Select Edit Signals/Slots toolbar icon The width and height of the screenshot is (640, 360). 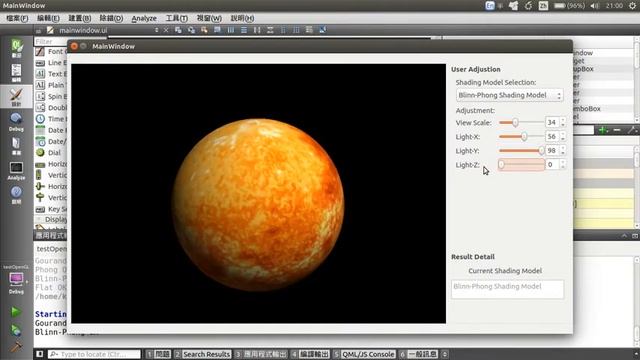coord(191,30)
